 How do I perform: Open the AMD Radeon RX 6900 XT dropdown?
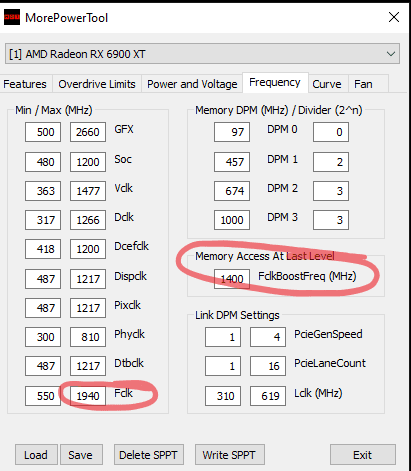click(202, 54)
